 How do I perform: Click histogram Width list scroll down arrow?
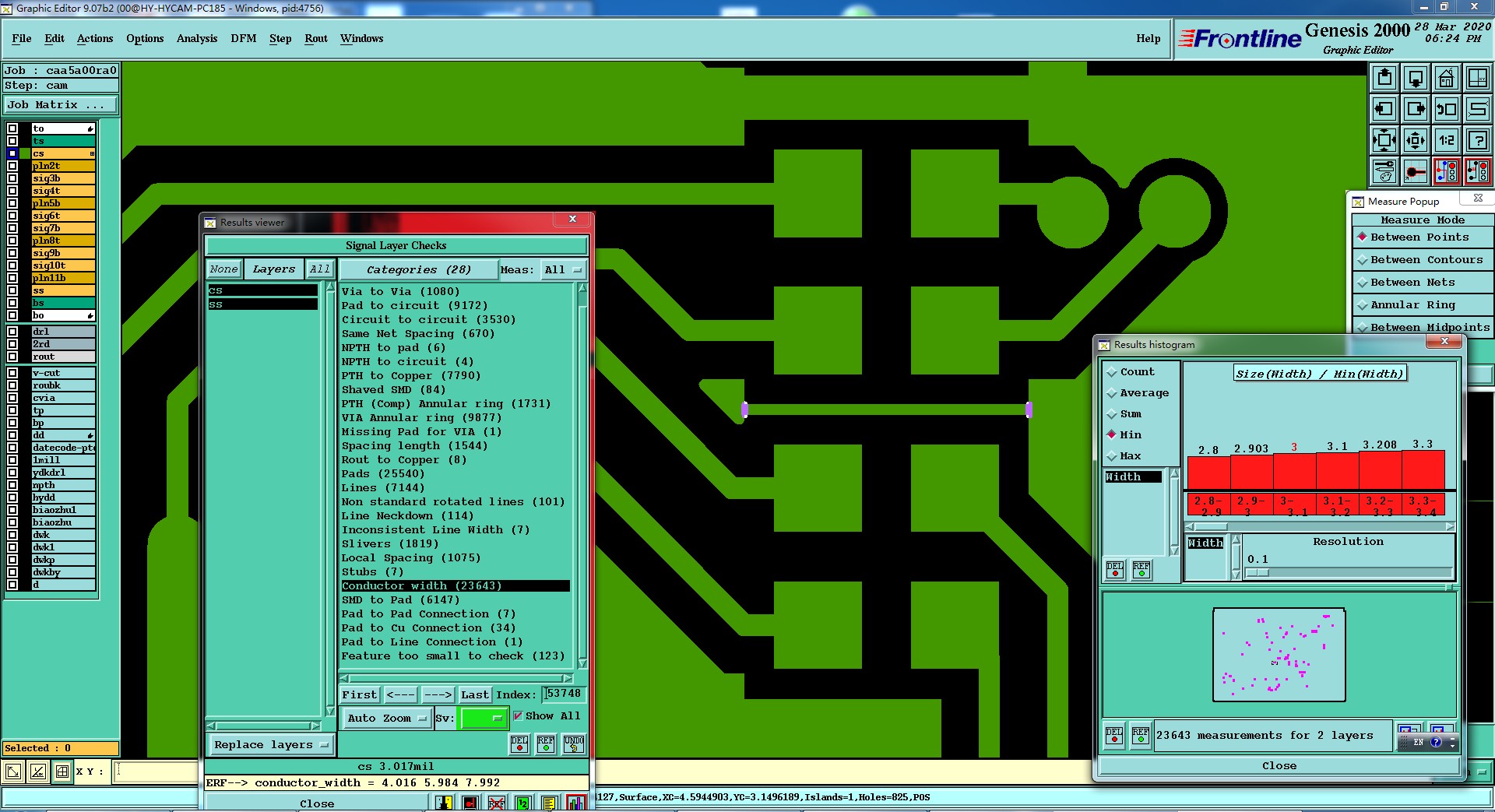[x=1174, y=550]
